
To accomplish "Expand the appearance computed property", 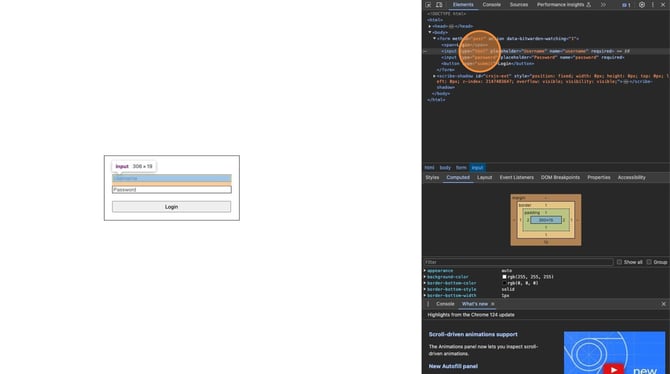I will click(x=425, y=271).
